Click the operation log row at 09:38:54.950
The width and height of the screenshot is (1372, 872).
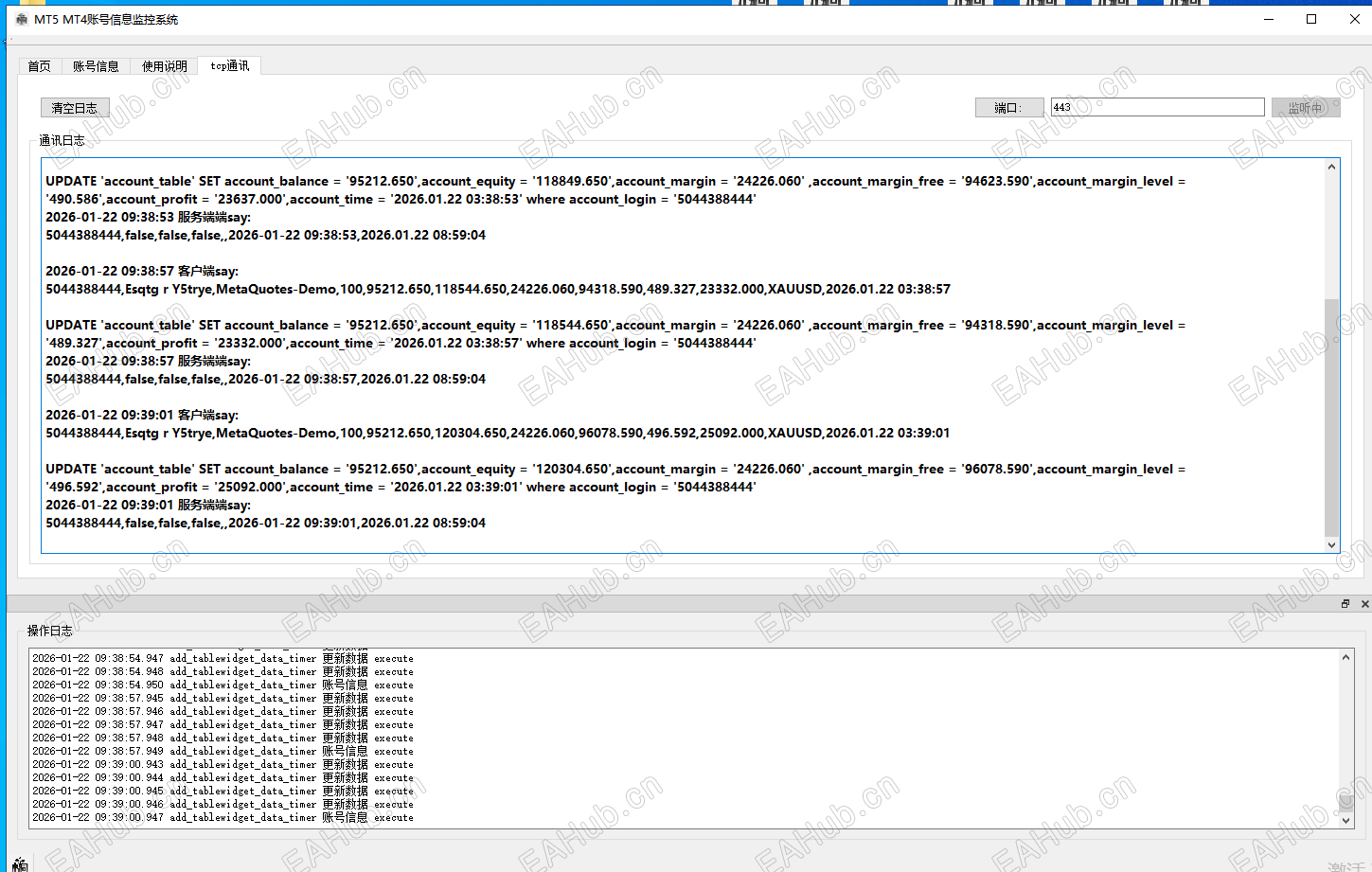[223, 685]
